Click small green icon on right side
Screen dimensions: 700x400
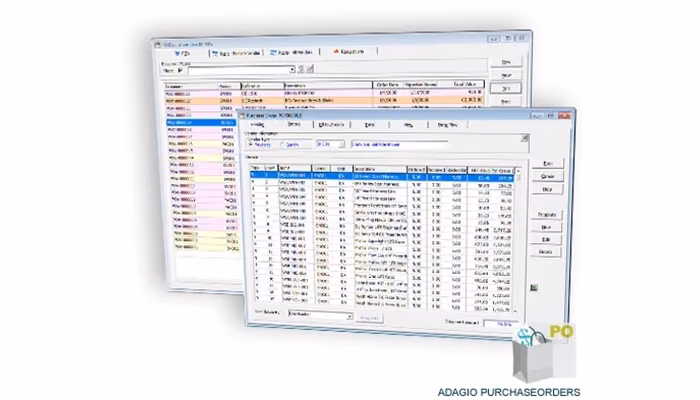tap(533, 288)
